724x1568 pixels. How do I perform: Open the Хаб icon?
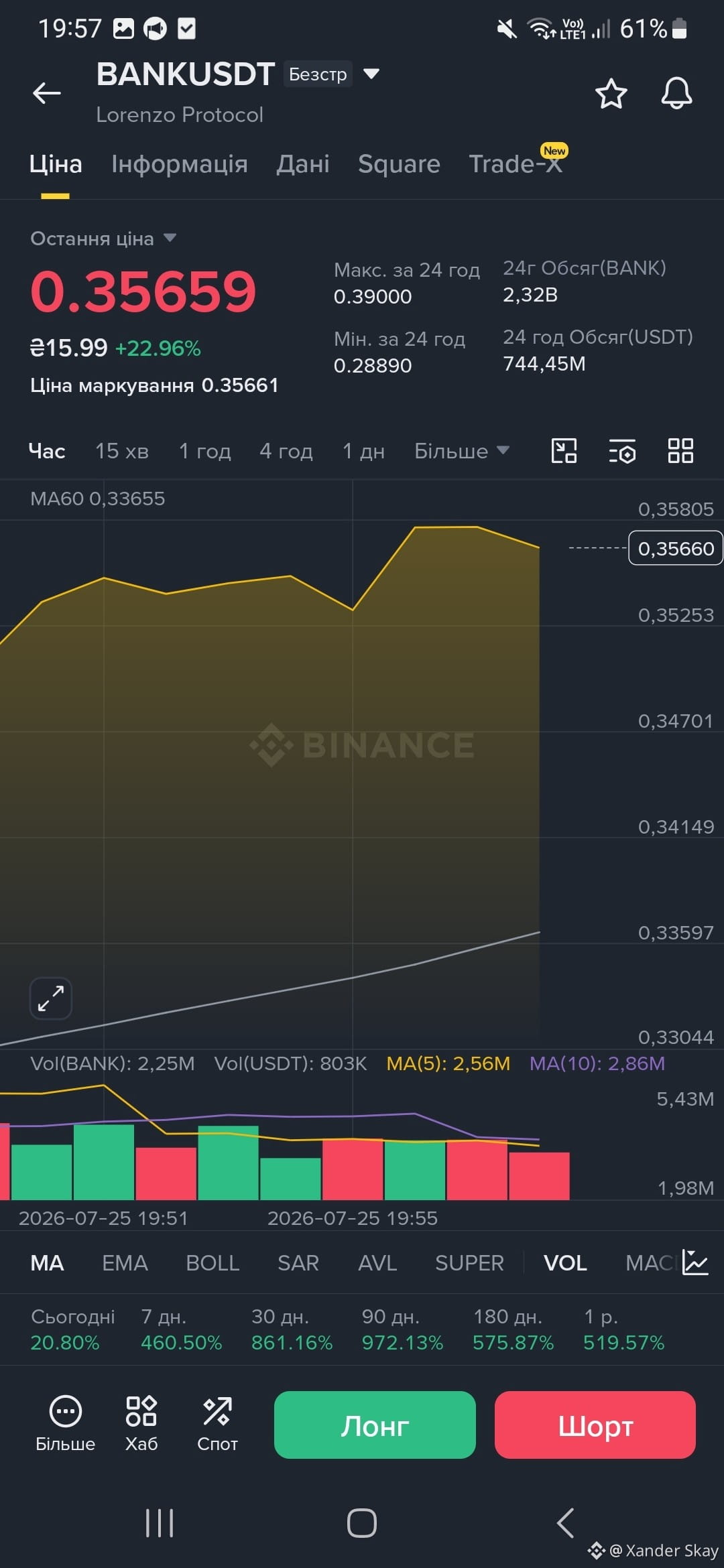(141, 1423)
